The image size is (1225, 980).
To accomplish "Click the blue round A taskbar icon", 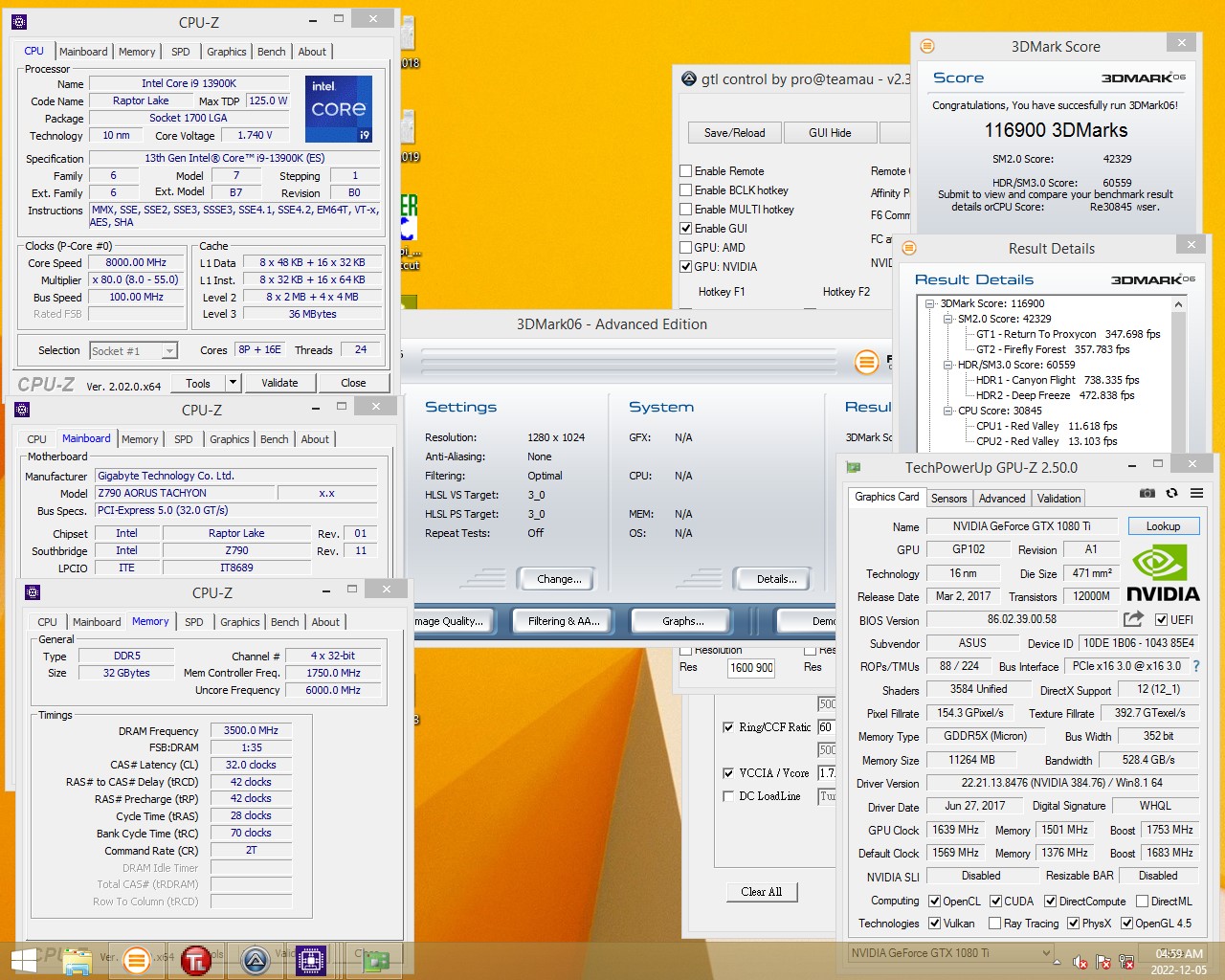I will [x=255, y=960].
